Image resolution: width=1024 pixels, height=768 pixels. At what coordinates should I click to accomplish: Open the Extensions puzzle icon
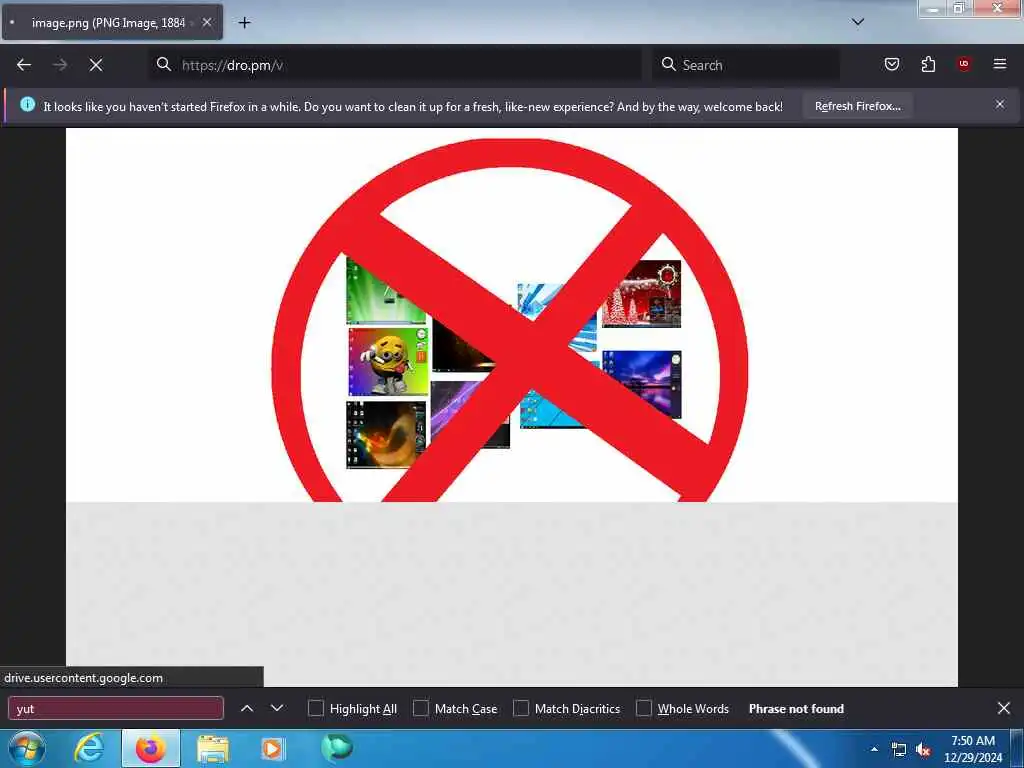click(x=928, y=64)
